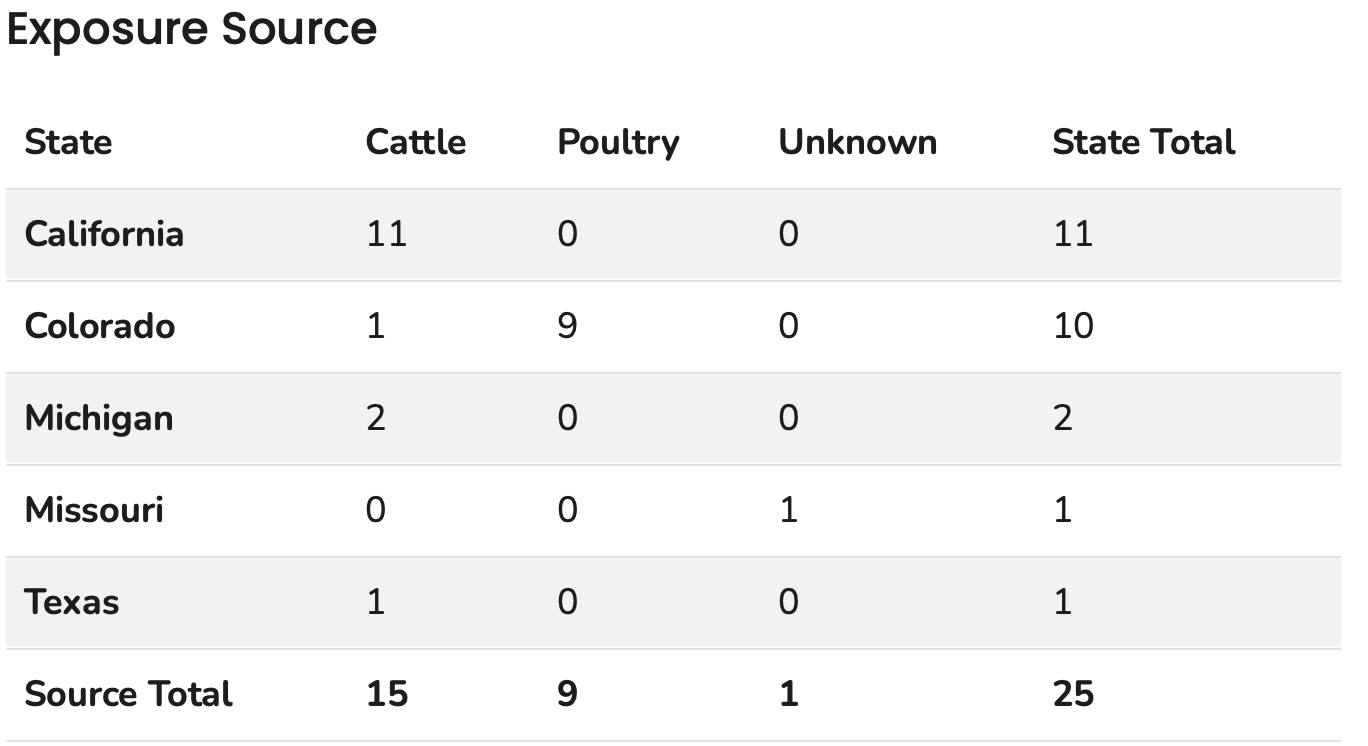Screen dimensions: 1368x746
Task: Click the Exposure Source heading
Action: (x=191, y=29)
